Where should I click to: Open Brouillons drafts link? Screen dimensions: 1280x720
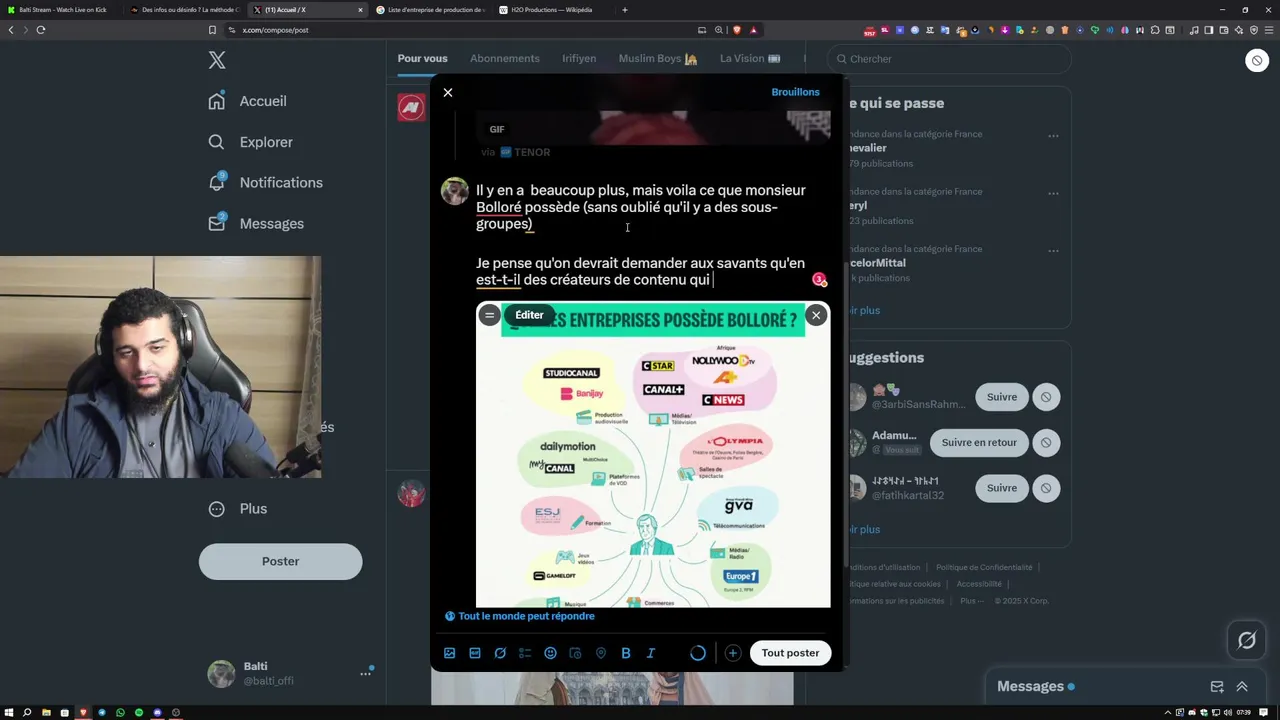[795, 92]
